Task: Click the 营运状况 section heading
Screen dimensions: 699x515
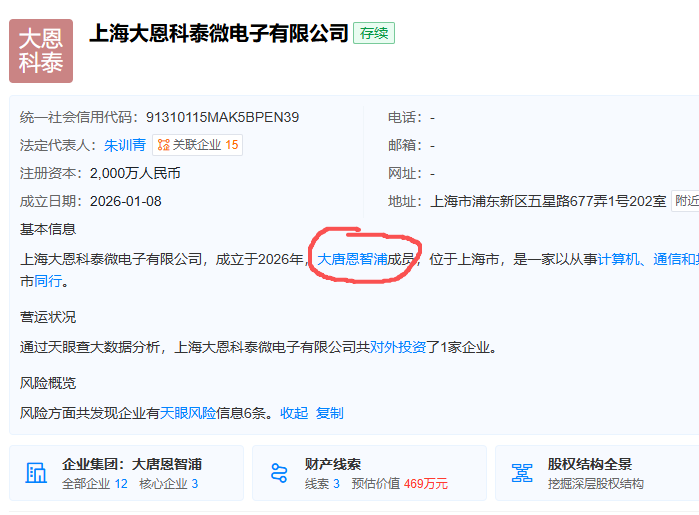Action: [x=48, y=317]
